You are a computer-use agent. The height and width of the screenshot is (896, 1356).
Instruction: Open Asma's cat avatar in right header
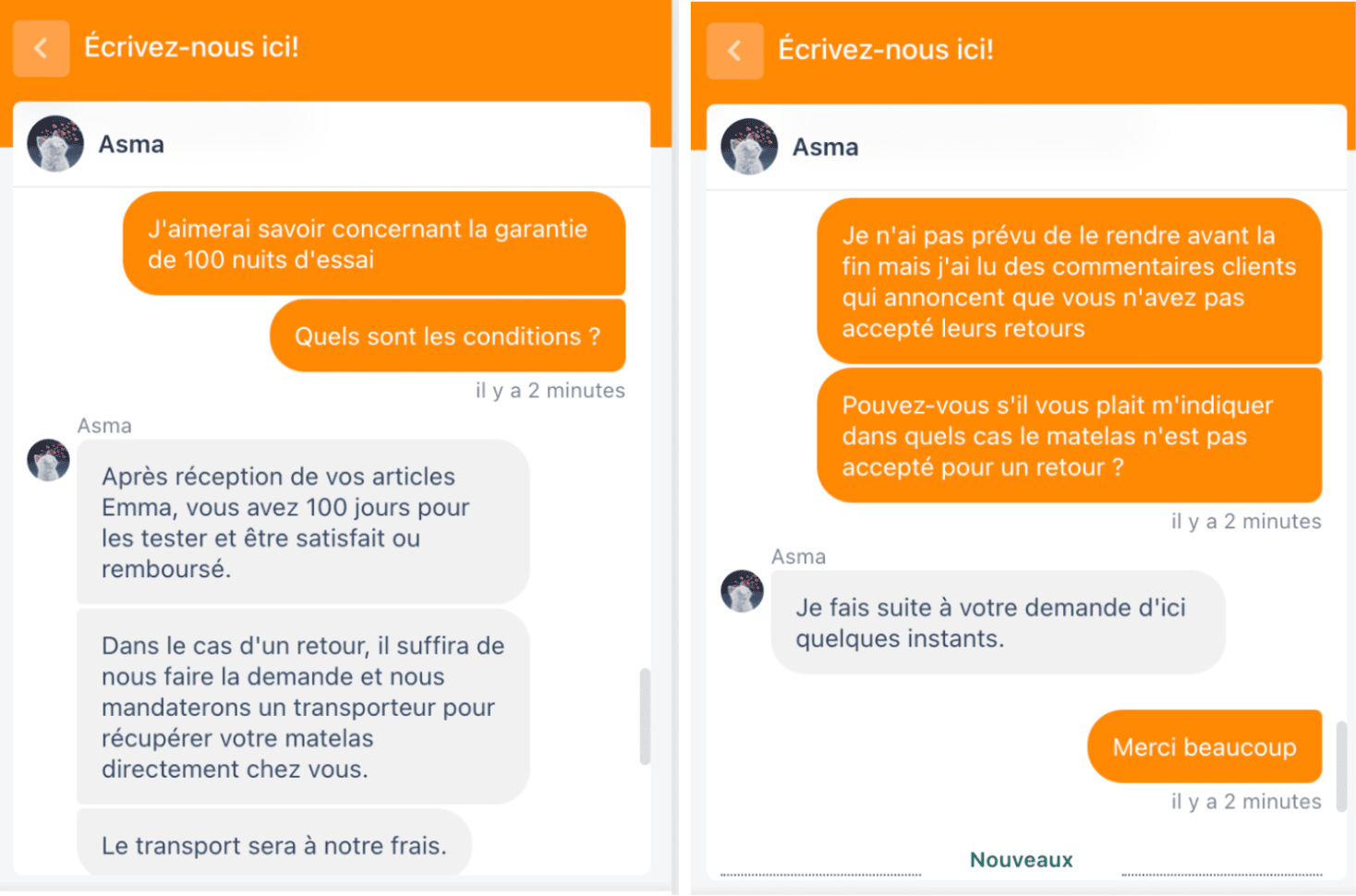point(749,146)
